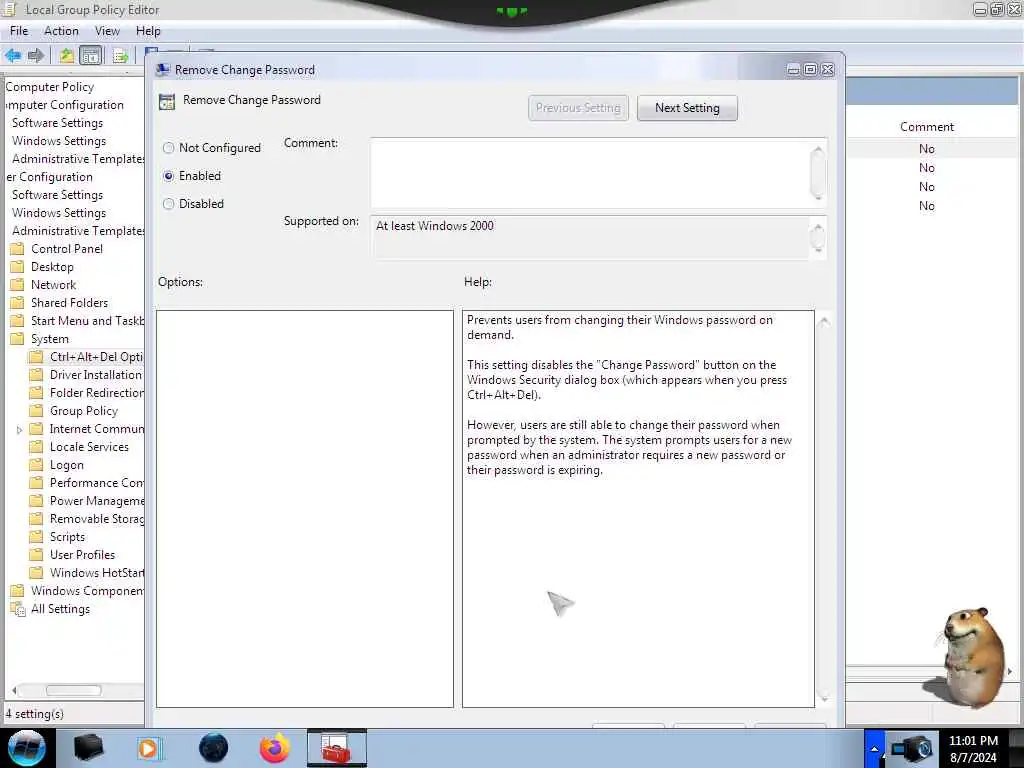The width and height of the screenshot is (1024, 768).
Task: Select the Not Configured radio button
Action: tap(168, 148)
